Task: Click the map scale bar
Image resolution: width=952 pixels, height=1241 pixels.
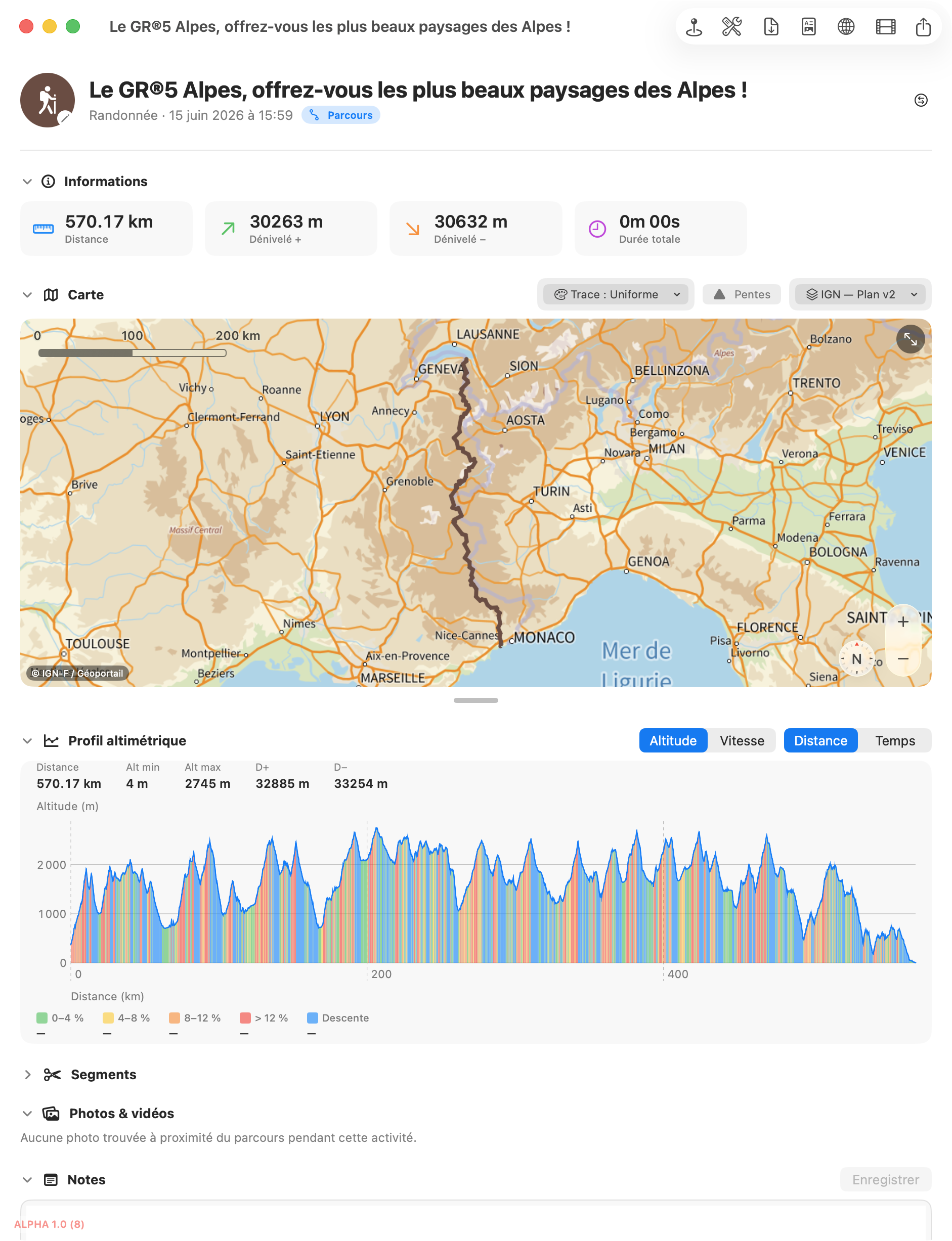Action: pos(132,352)
